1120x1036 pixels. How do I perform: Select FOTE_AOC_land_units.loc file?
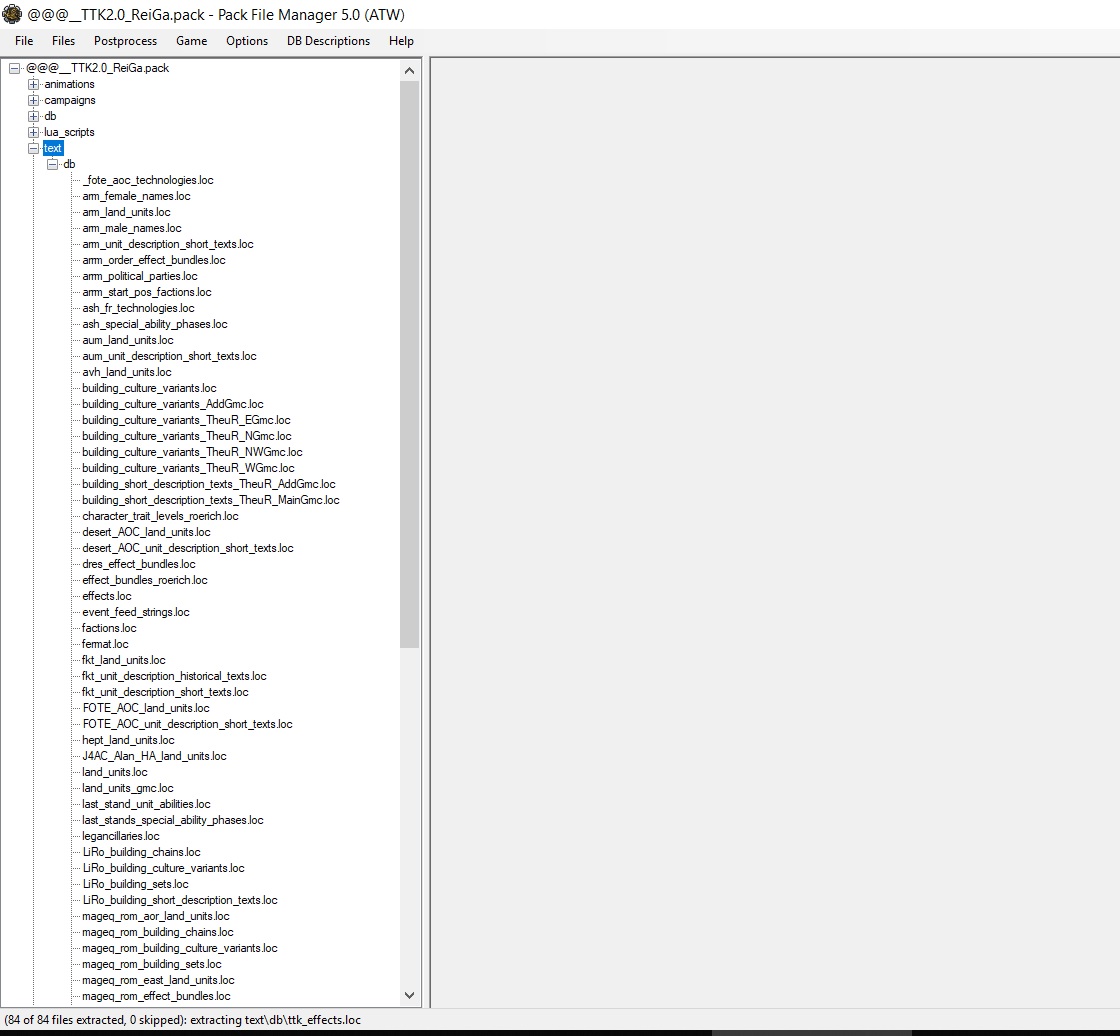coord(146,708)
